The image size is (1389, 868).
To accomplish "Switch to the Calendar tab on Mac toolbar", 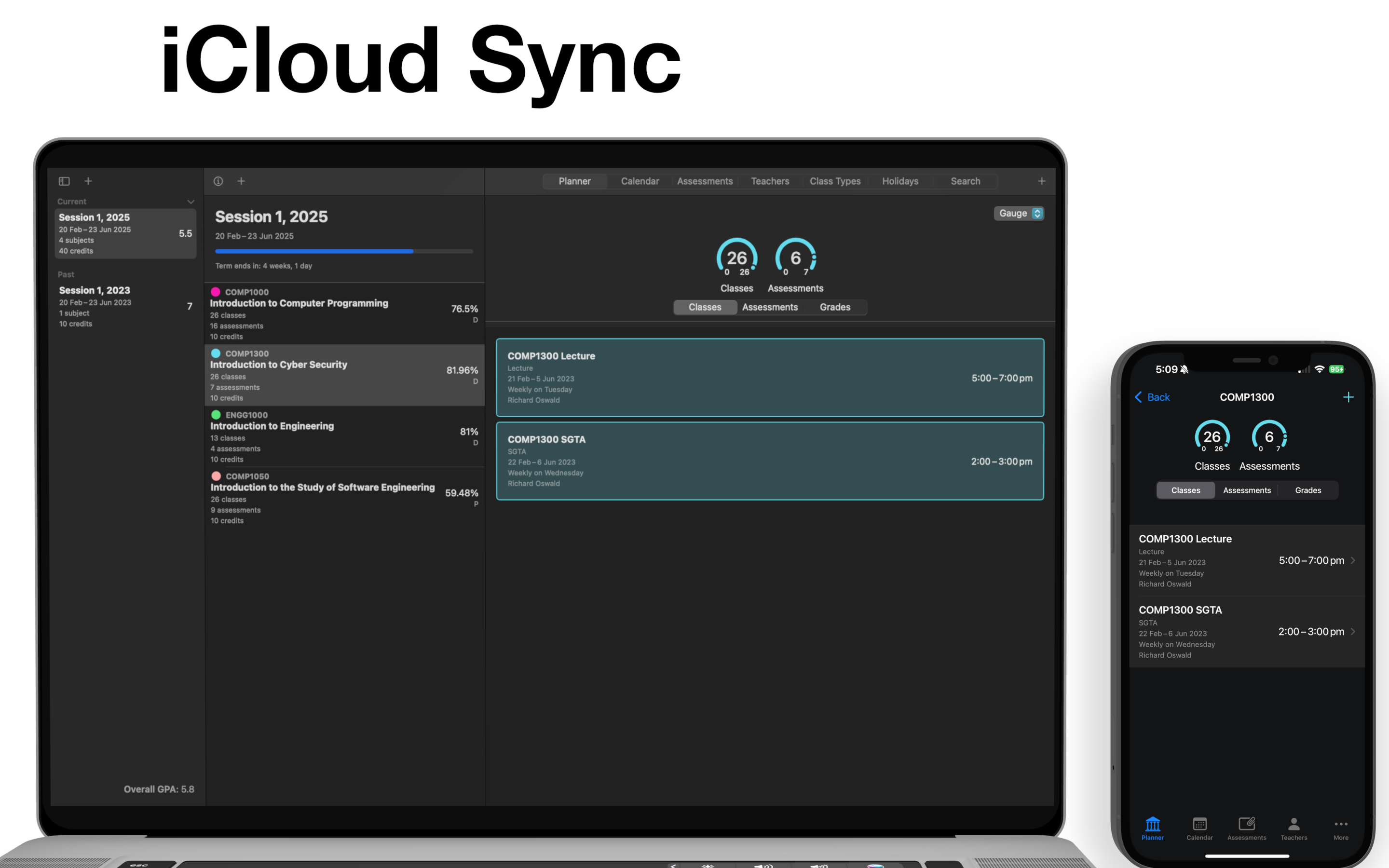I will click(640, 181).
